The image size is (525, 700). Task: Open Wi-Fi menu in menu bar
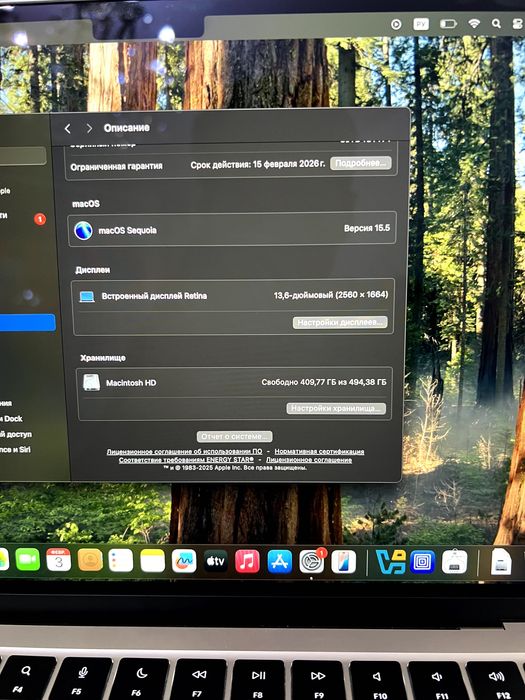pos(474,23)
